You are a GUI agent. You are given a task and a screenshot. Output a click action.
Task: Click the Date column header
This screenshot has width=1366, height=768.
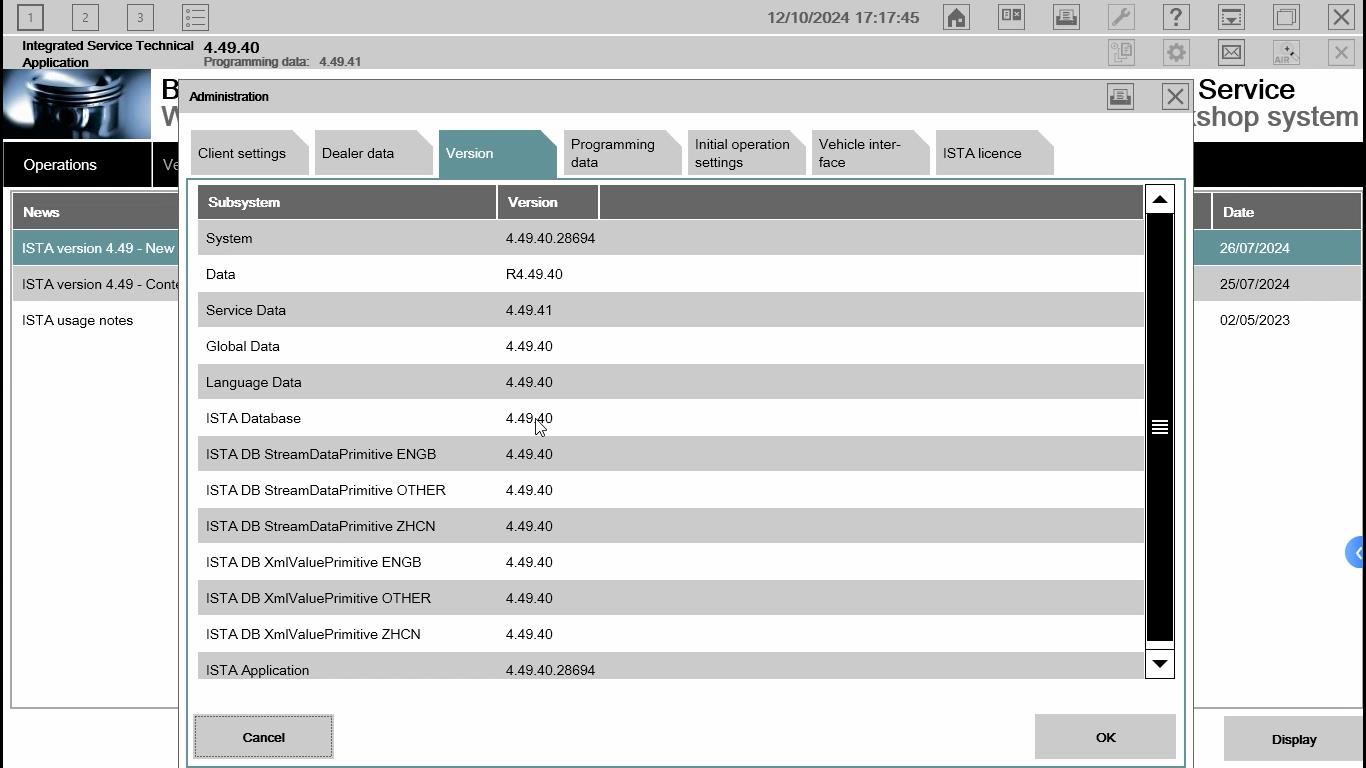point(1286,212)
